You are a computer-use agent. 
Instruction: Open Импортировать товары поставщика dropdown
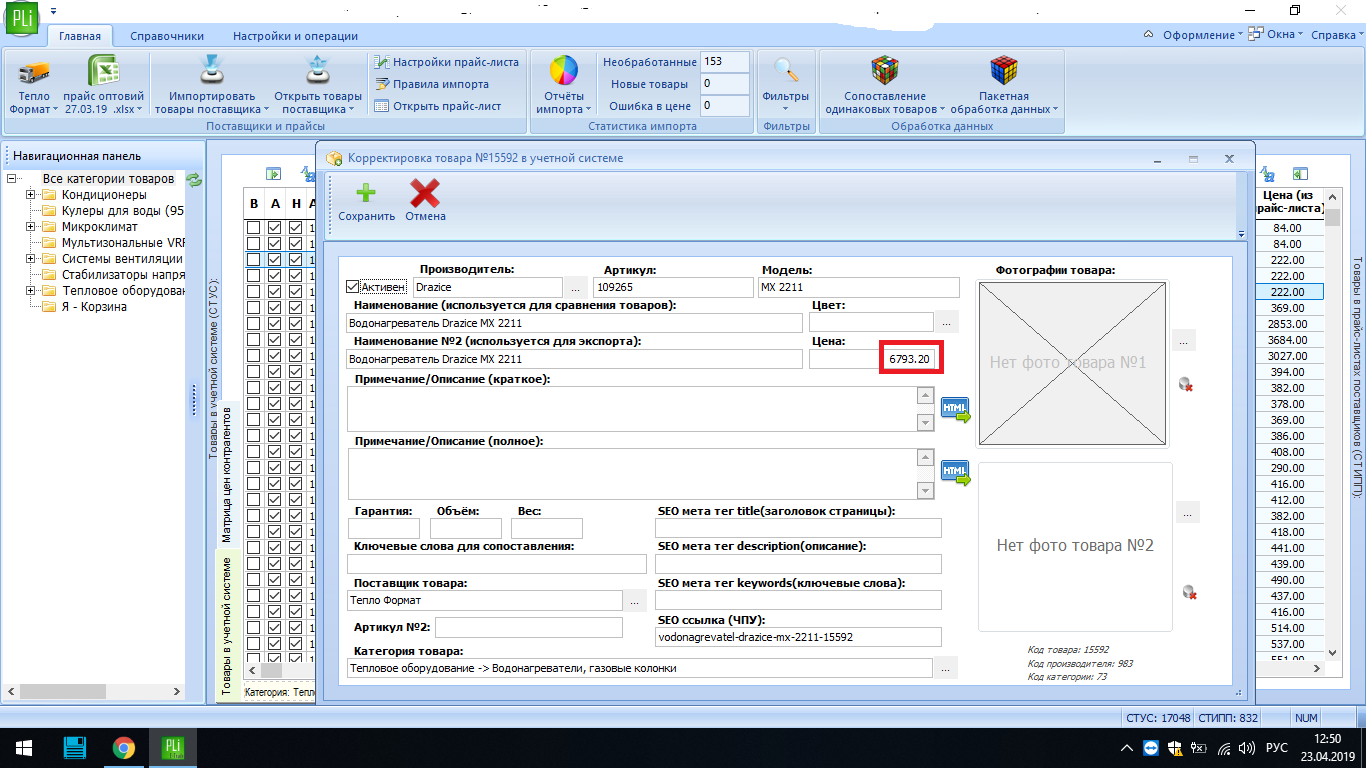point(212,84)
